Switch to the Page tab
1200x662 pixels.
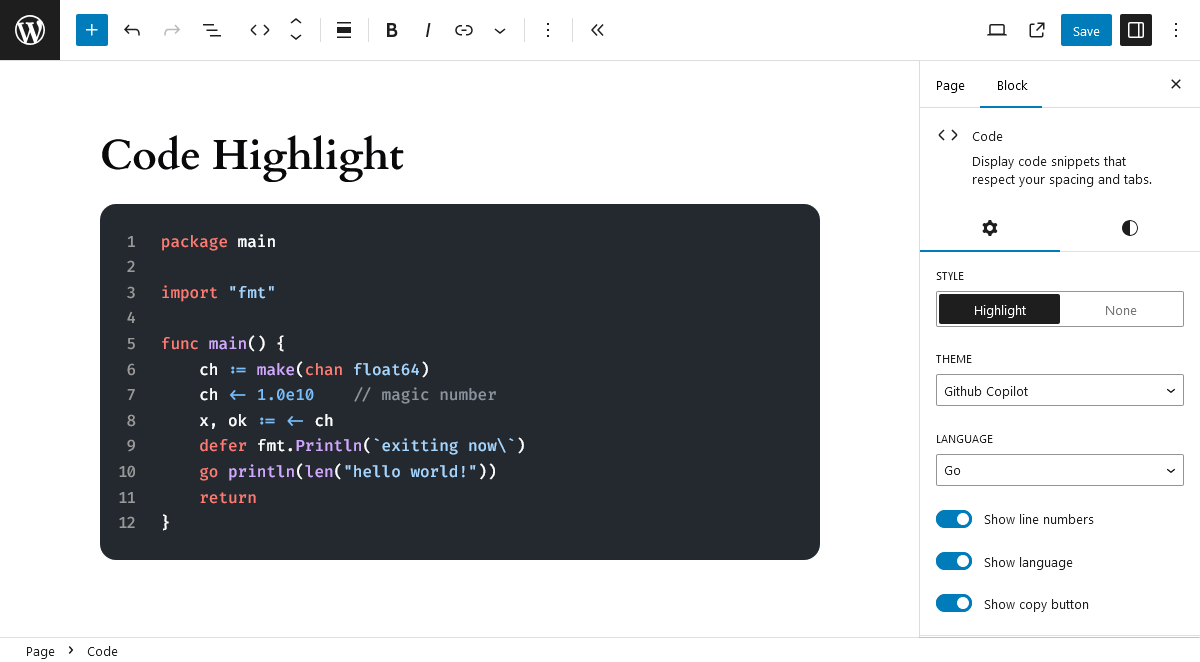(x=950, y=86)
